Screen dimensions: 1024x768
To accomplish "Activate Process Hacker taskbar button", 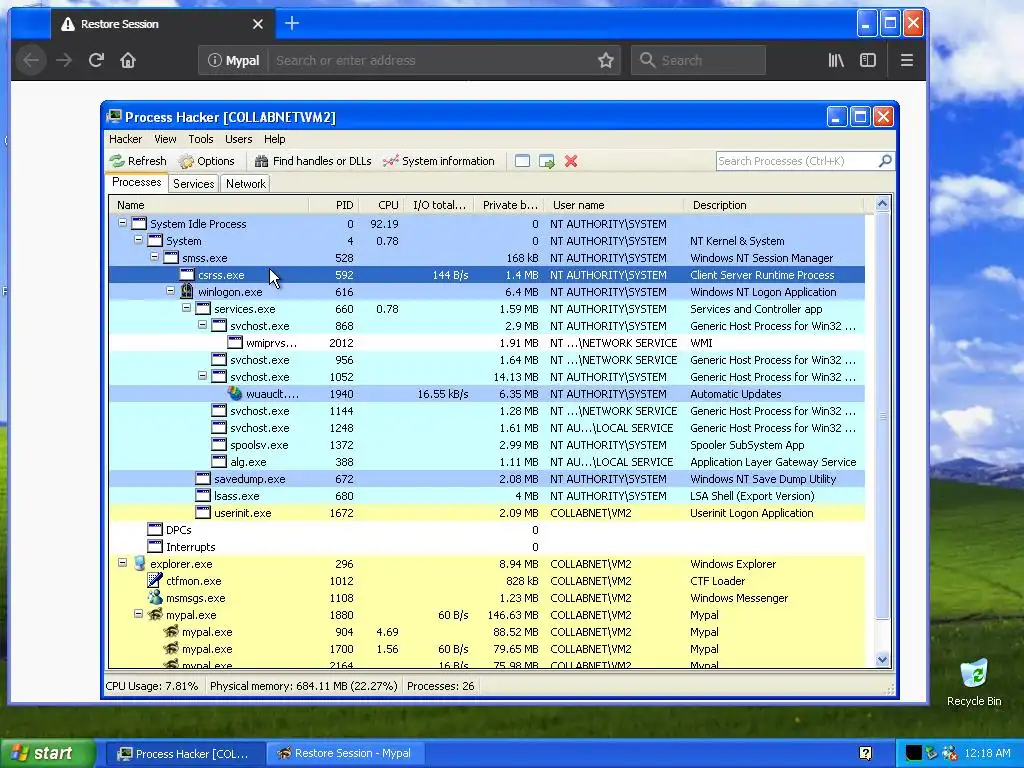I will tap(184, 754).
